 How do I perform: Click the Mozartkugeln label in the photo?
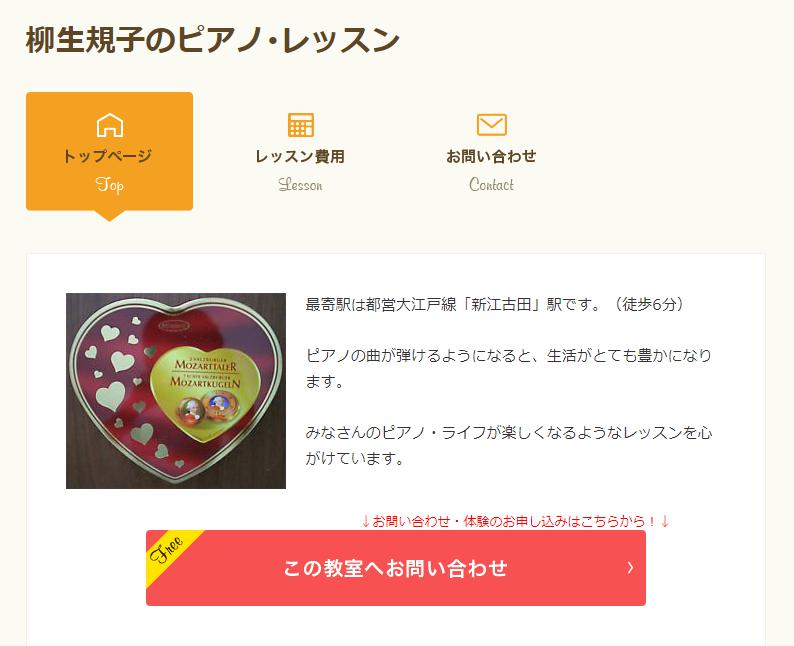point(205,382)
